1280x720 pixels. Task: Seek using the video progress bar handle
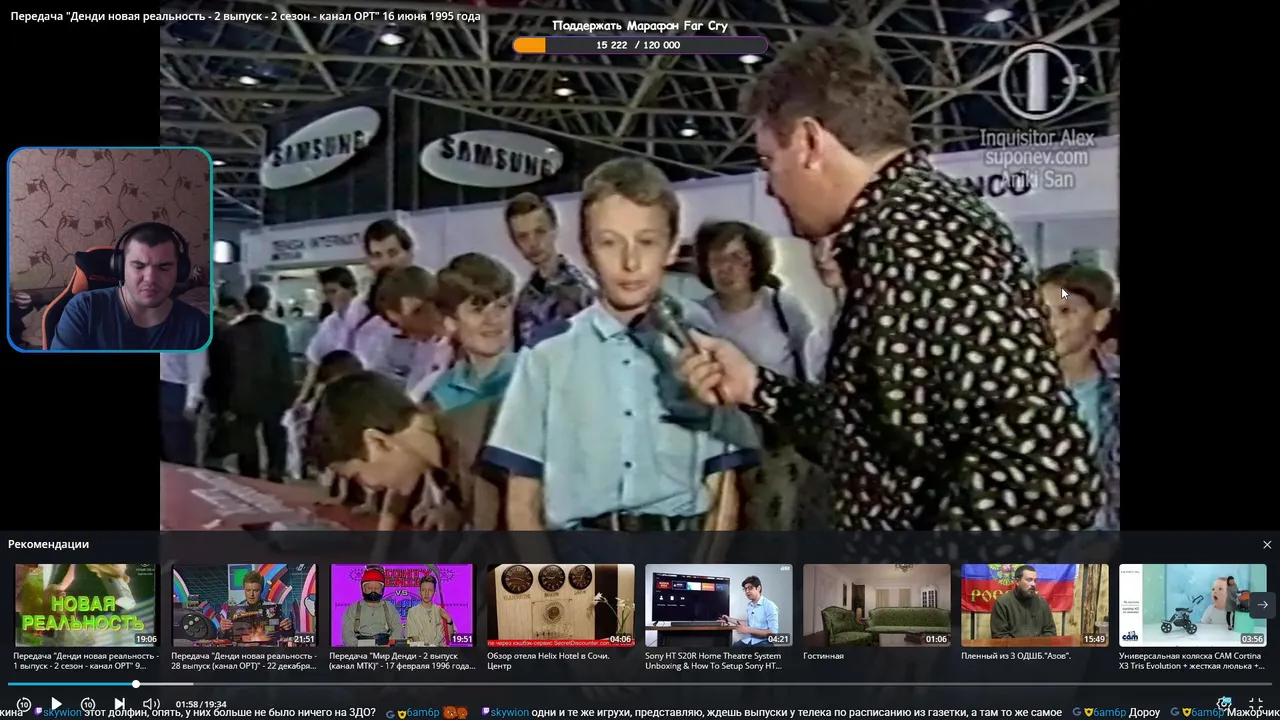point(136,684)
